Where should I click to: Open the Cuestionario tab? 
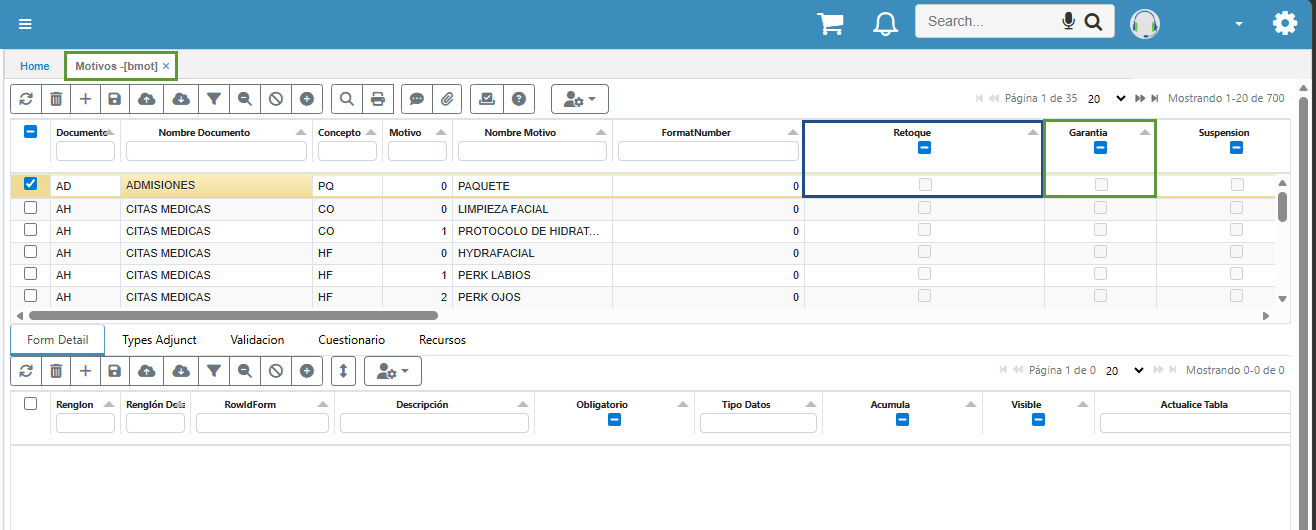coord(352,340)
